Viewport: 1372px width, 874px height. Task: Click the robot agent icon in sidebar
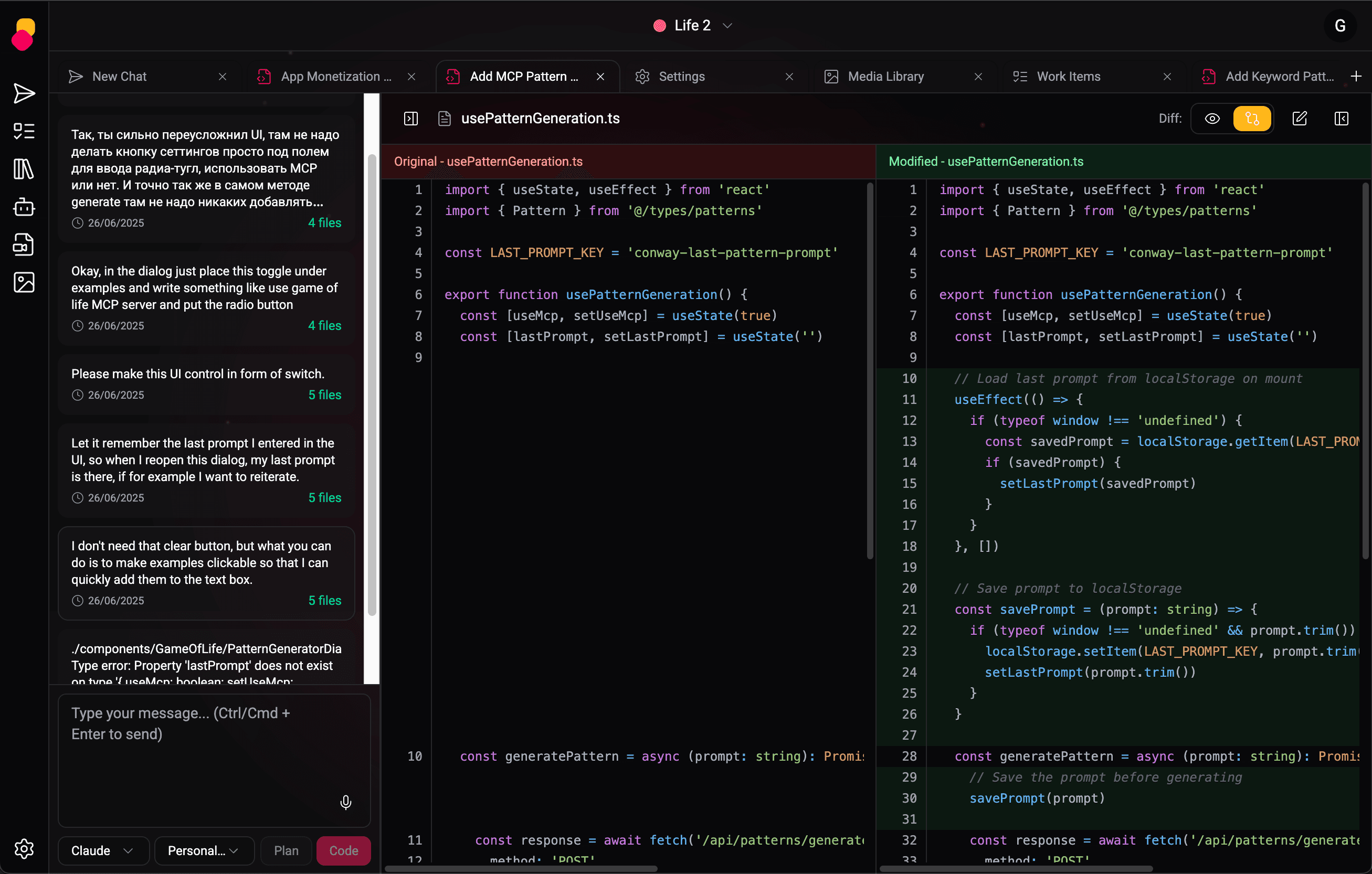[x=24, y=207]
